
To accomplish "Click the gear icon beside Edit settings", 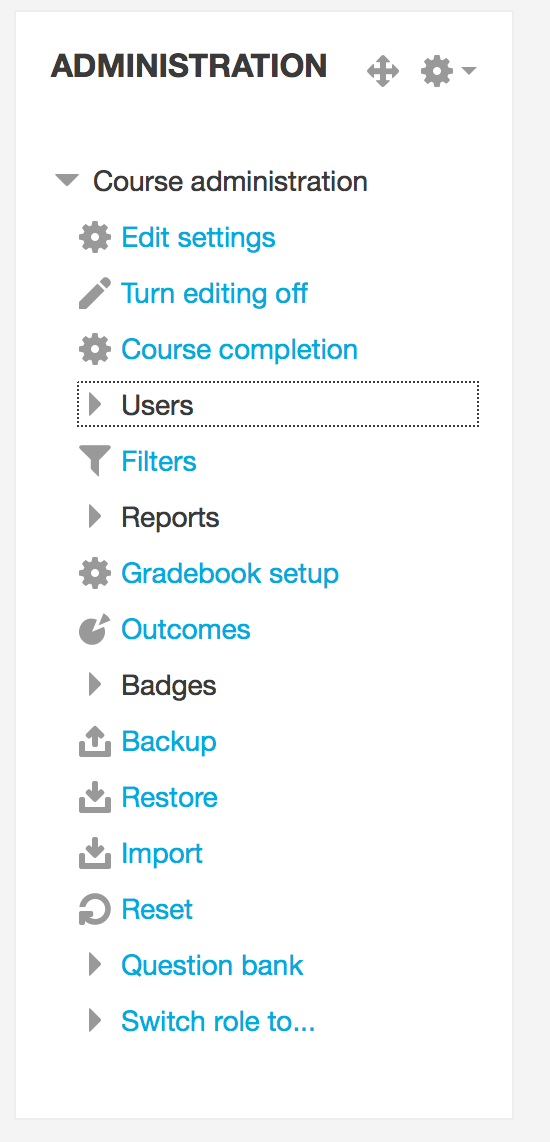I will [95, 237].
